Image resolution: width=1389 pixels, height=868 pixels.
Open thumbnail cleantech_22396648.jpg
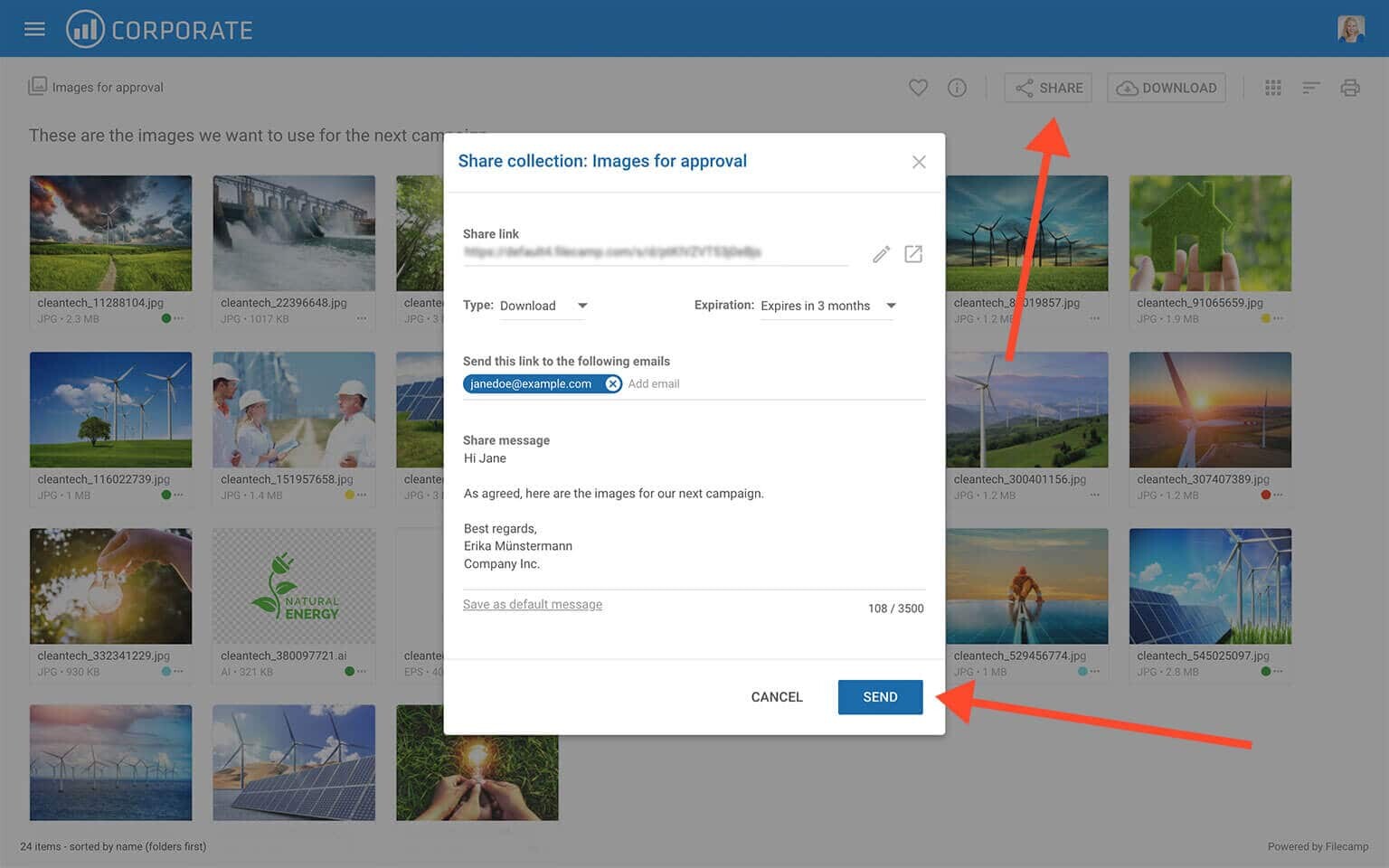[x=294, y=233]
